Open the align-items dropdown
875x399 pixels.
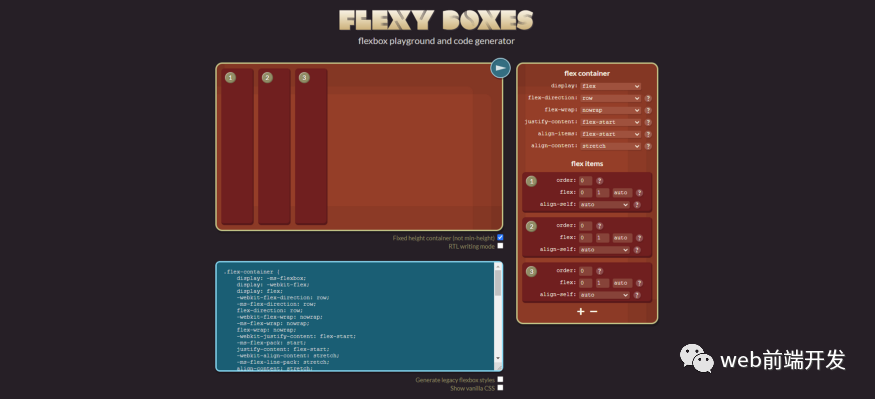[610, 134]
